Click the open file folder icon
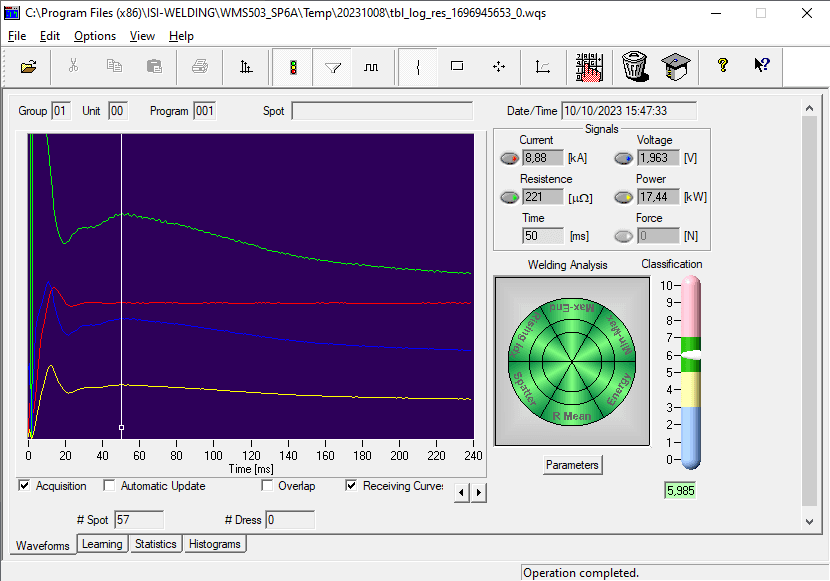The image size is (830, 581). click(29, 67)
